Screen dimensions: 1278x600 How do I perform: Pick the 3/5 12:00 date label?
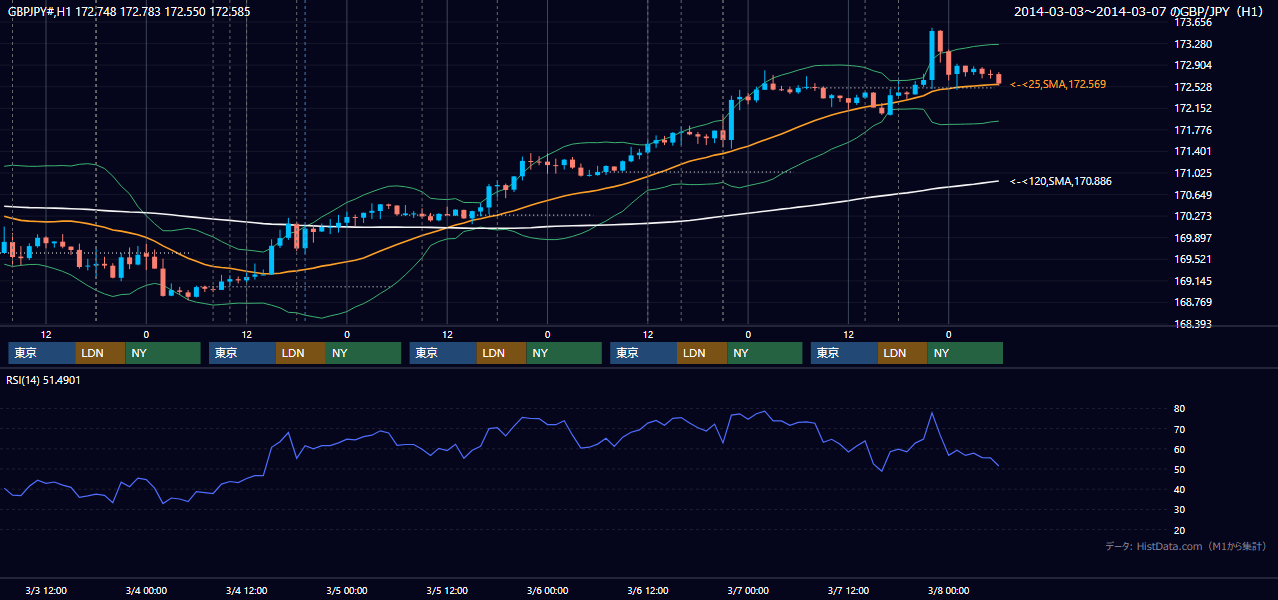coord(447,590)
